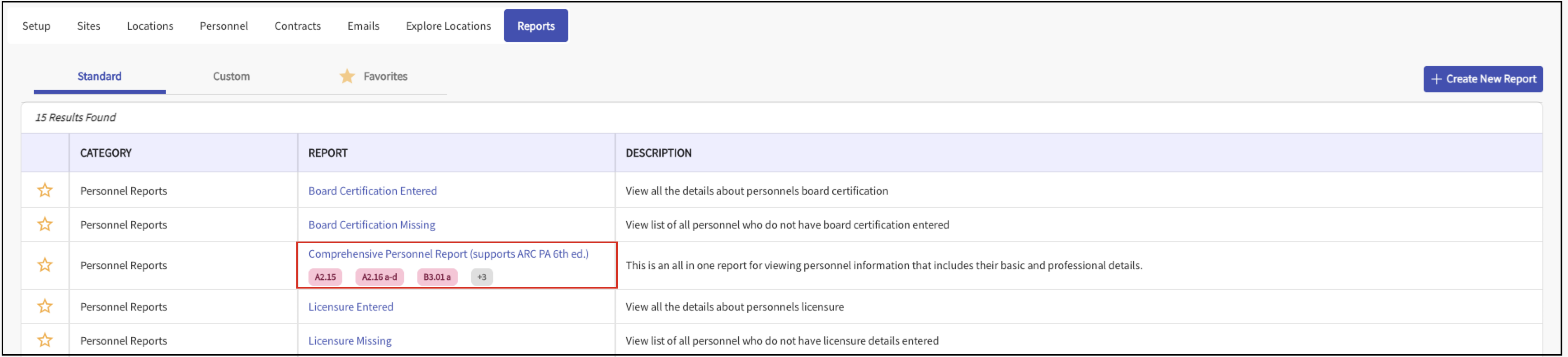This screenshot has height=357, width=1568.
Task: Open the Favorites tab with star icon
Action: pos(374,77)
